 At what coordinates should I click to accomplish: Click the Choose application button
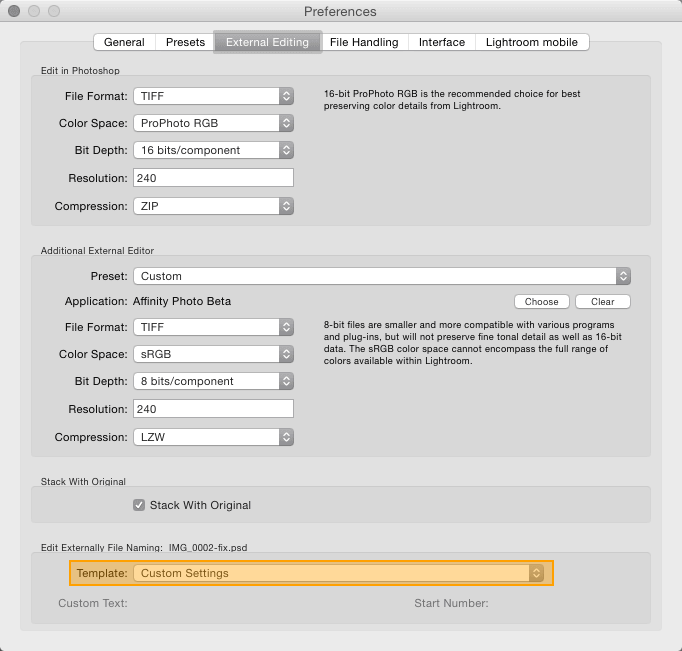[x=542, y=302]
